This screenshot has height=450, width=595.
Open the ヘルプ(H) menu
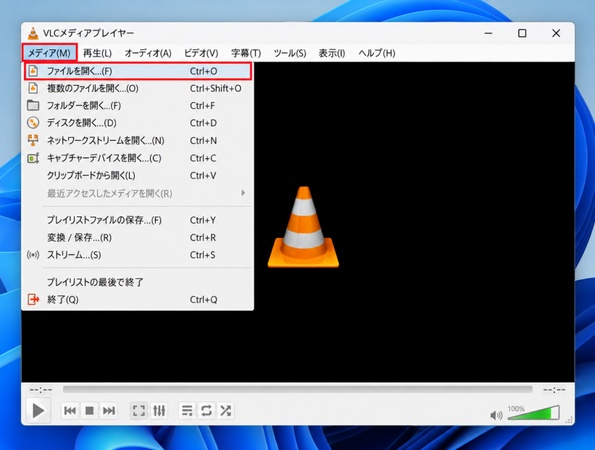[x=377, y=53]
